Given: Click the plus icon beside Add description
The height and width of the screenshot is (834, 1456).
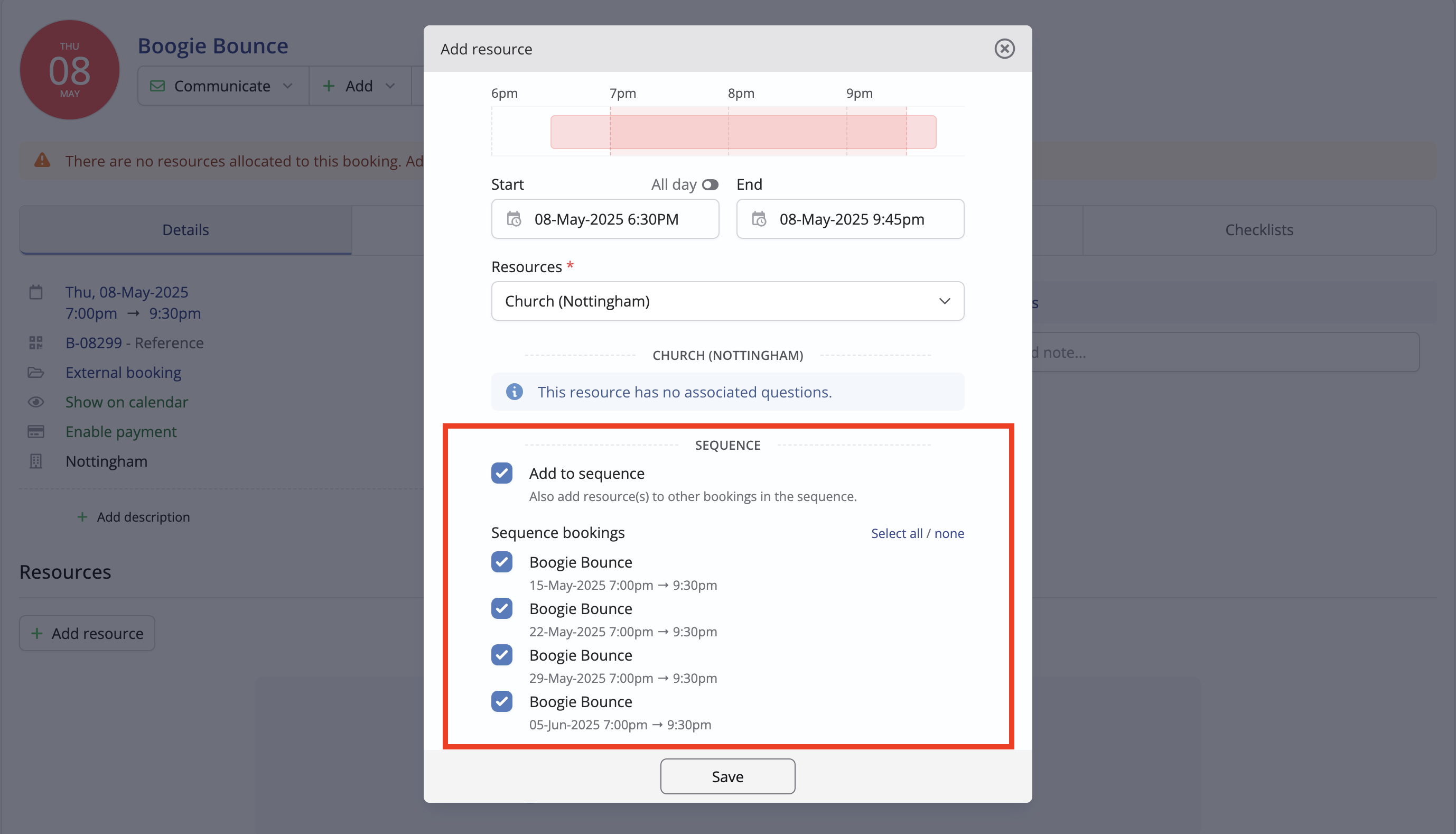Looking at the screenshot, I should pos(82,517).
